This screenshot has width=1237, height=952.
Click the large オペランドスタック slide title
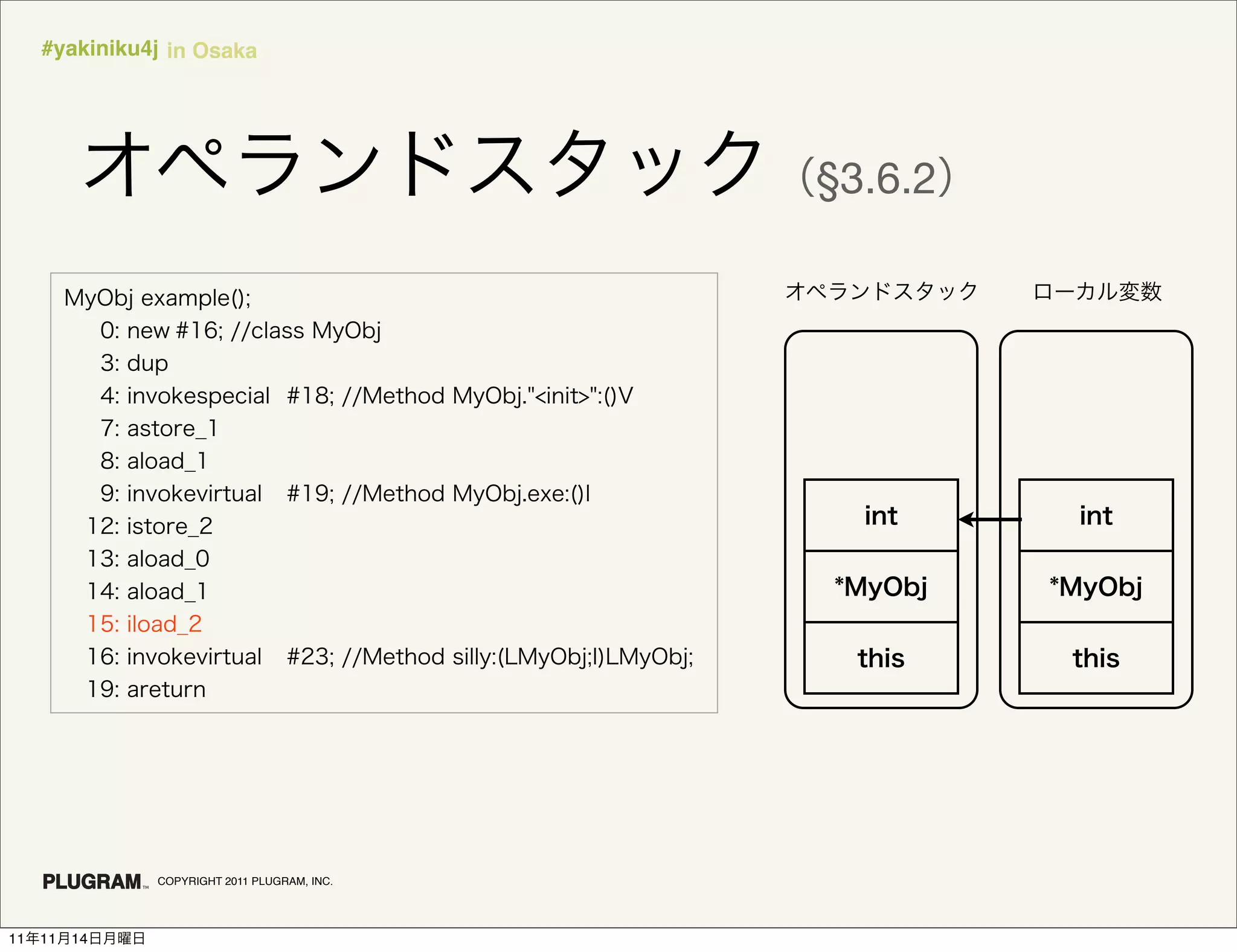point(423,163)
